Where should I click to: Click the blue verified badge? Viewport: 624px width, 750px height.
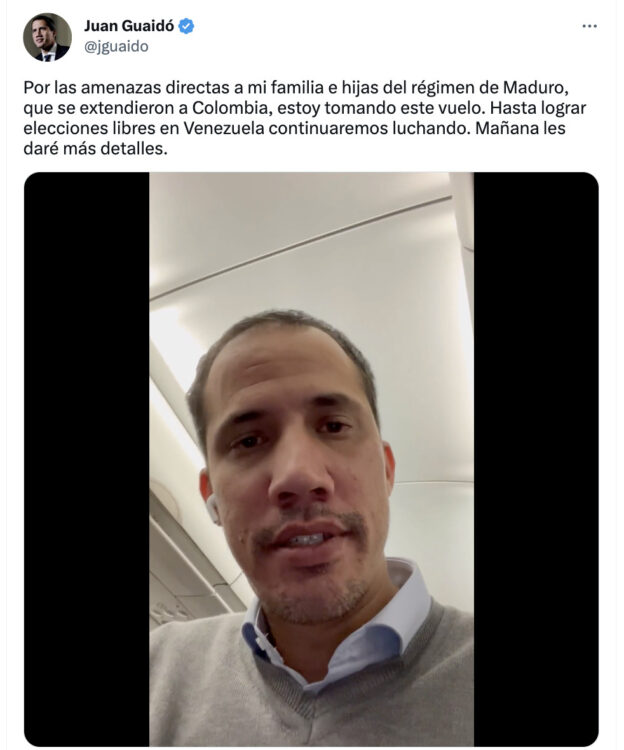coord(186,26)
